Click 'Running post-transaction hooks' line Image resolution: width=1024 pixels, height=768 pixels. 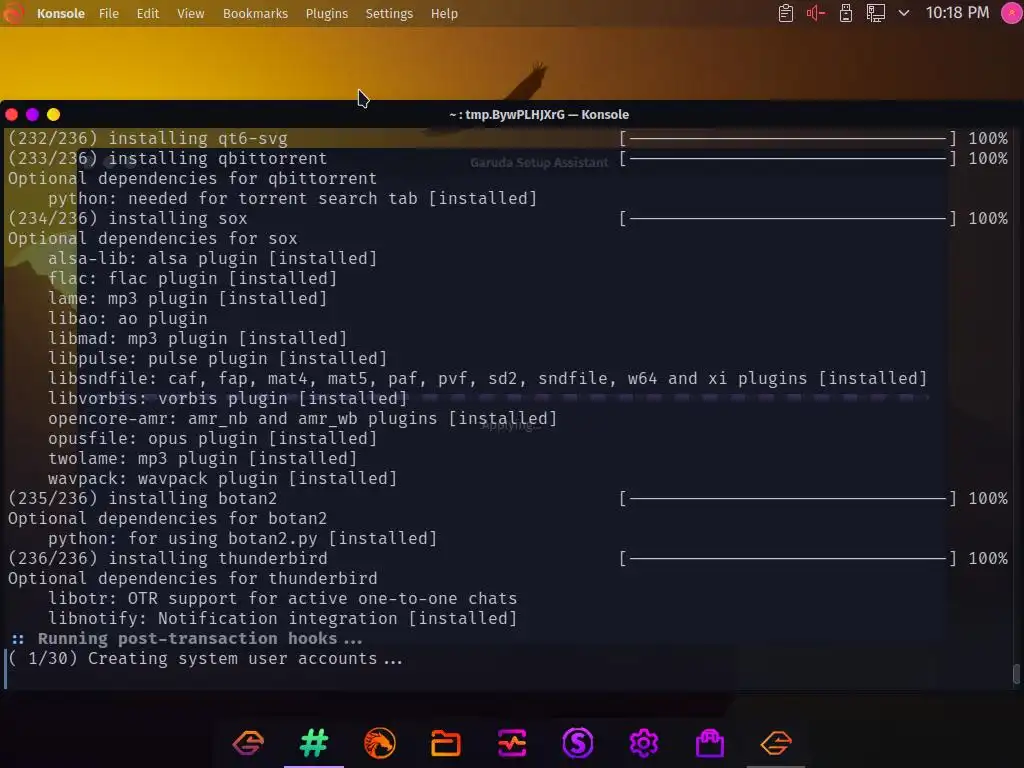187,639
